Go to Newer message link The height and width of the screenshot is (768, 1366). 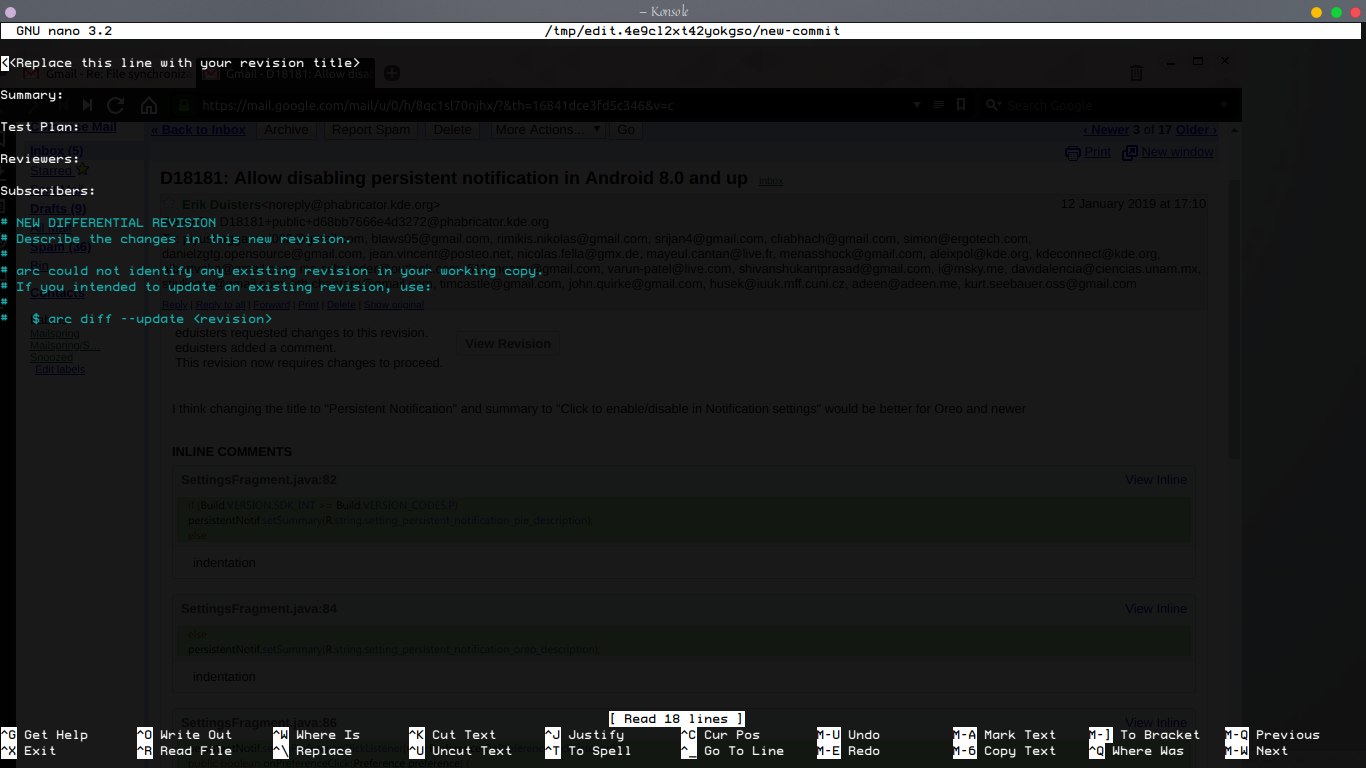[x=1106, y=129]
